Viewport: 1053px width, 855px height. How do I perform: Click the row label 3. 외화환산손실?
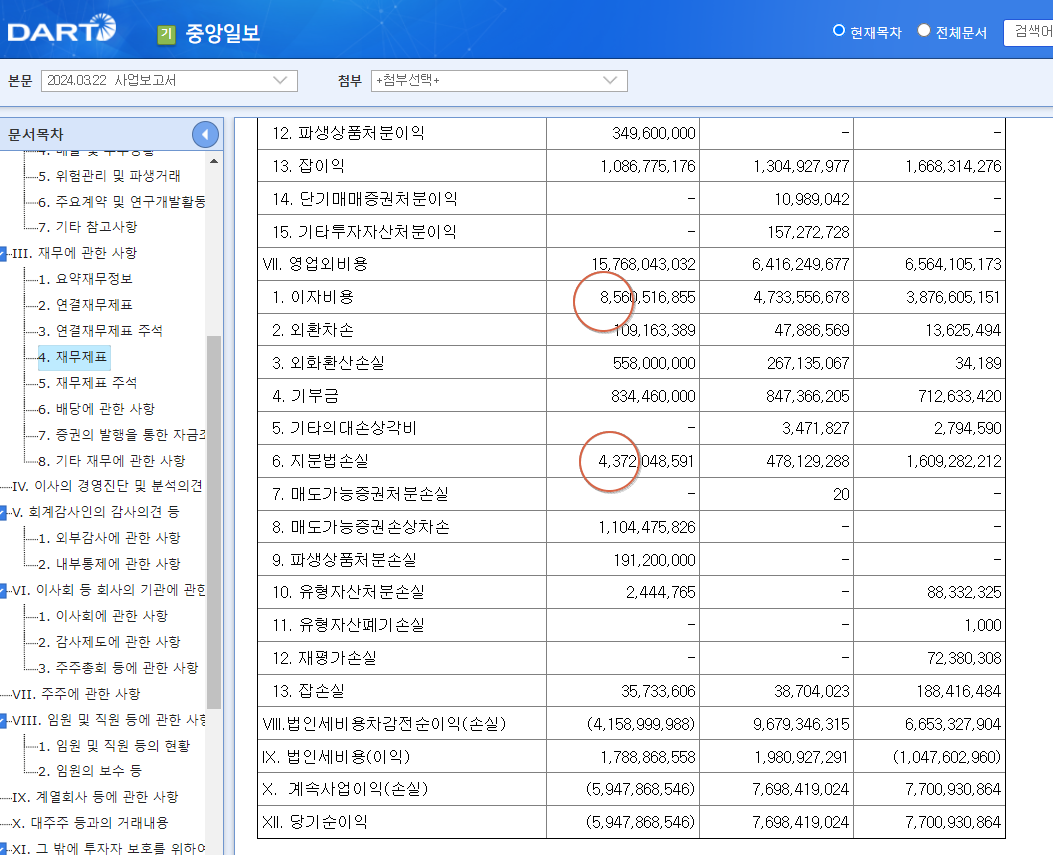pyautogui.click(x=328, y=363)
